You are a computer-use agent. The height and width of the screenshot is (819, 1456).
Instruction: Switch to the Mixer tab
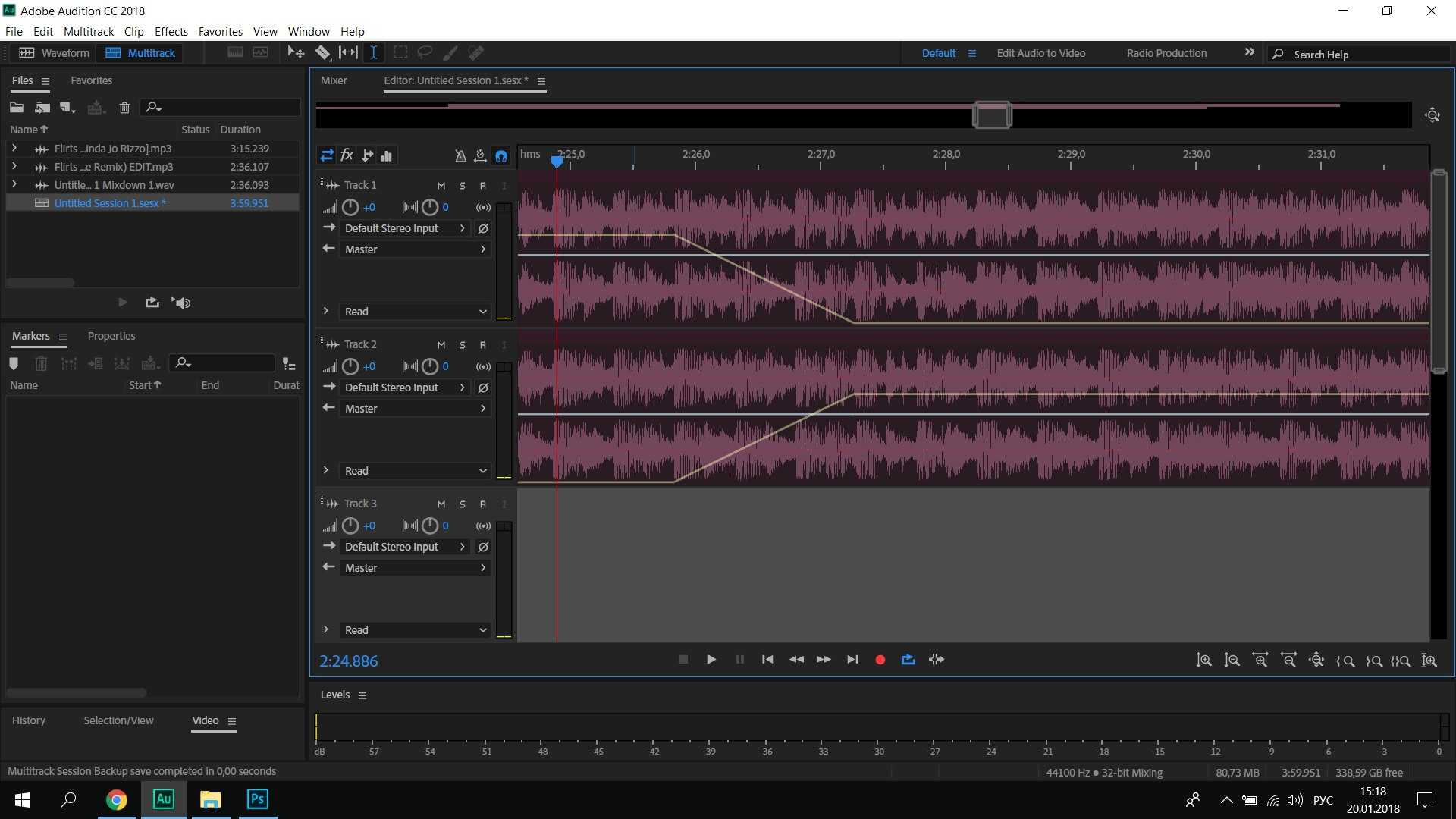(x=334, y=80)
